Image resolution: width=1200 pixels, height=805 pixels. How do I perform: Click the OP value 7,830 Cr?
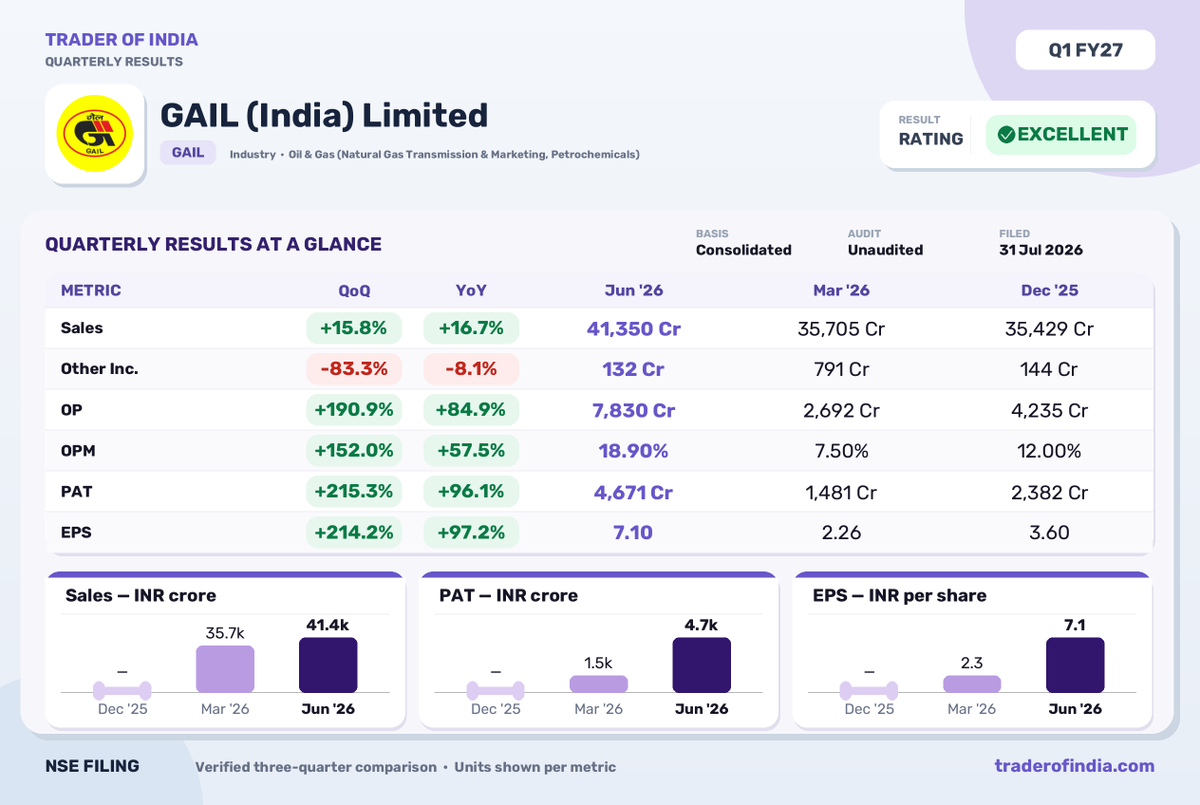tap(633, 410)
